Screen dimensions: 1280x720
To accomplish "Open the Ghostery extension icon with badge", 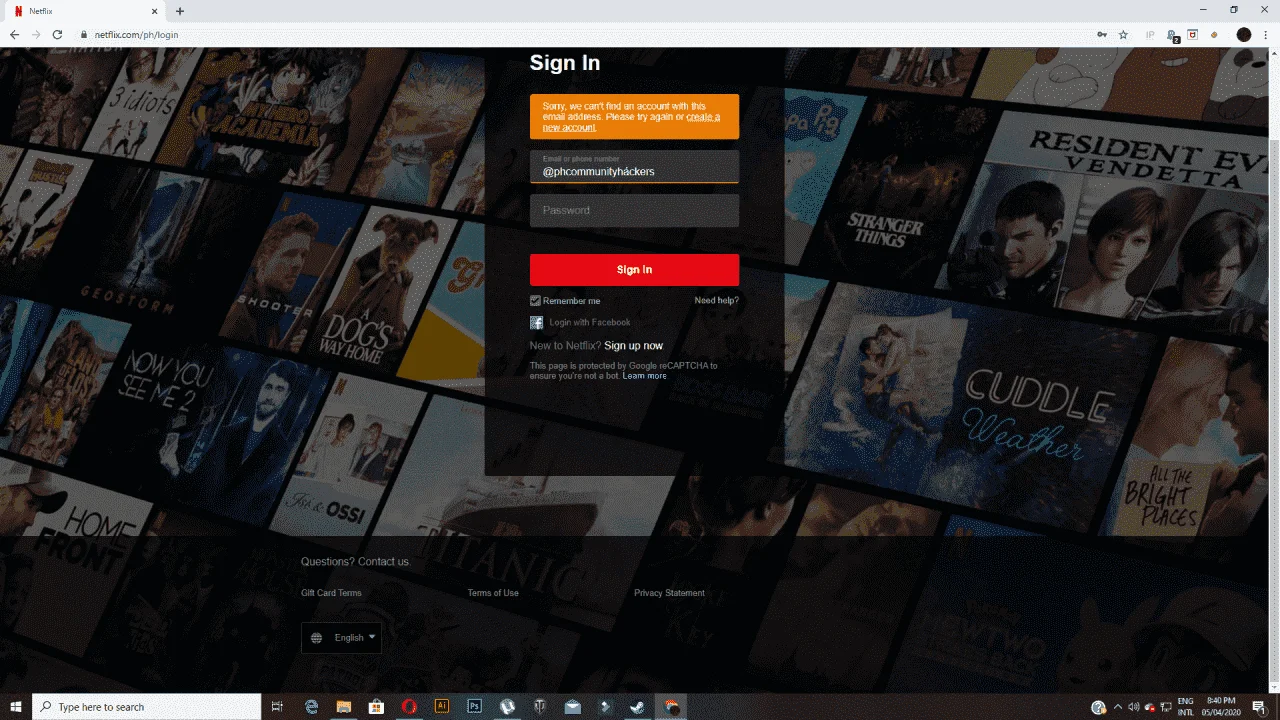I will [1172, 35].
